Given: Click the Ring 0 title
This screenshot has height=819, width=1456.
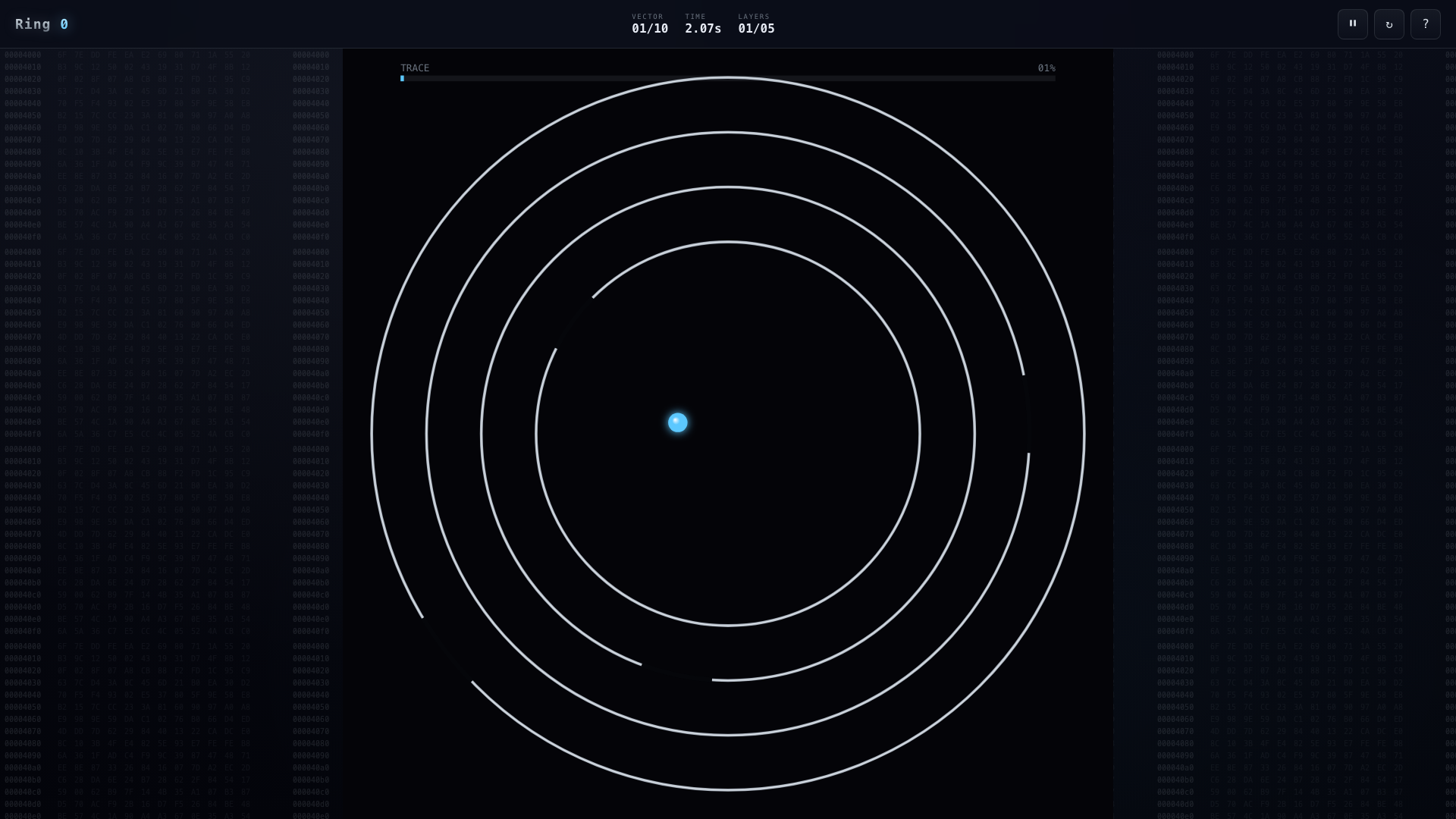Looking at the screenshot, I should (42, 24).
